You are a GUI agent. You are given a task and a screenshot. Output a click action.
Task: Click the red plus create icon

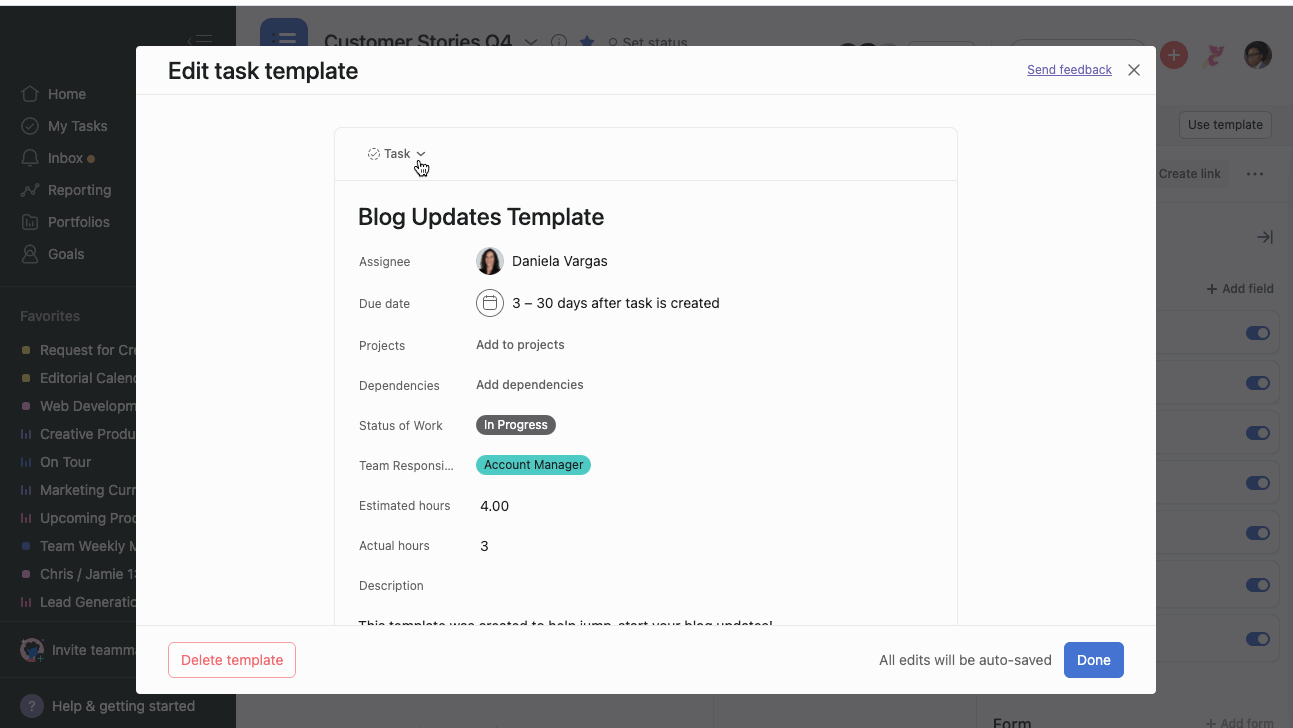tap(1173, 55)
